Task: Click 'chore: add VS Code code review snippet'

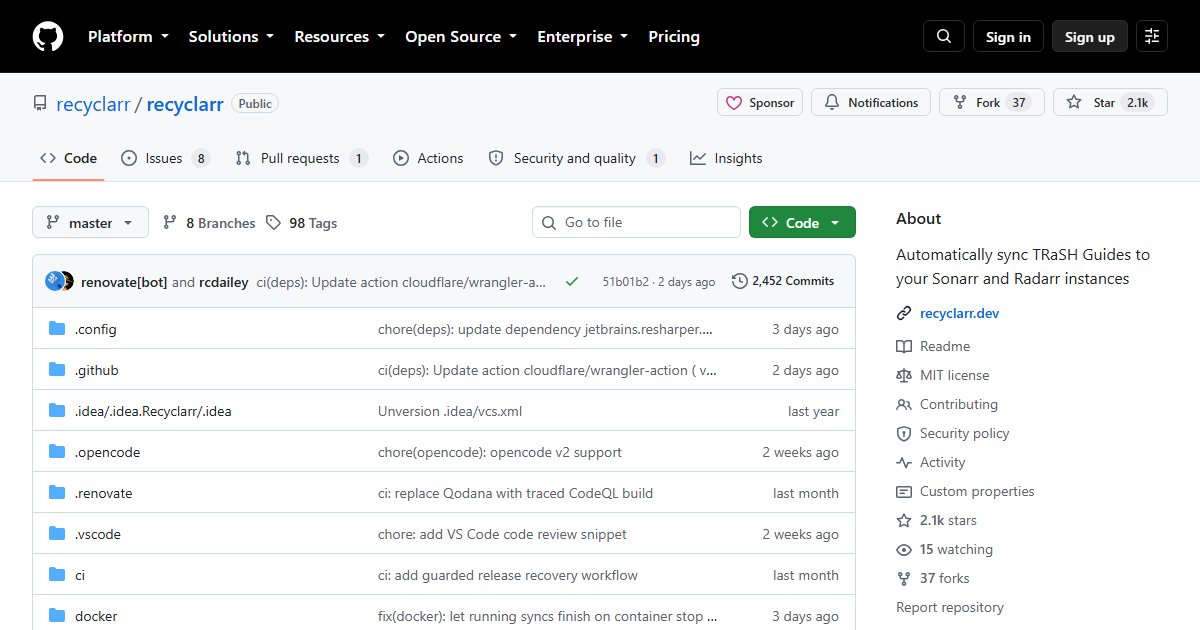Action: [502, 534]
